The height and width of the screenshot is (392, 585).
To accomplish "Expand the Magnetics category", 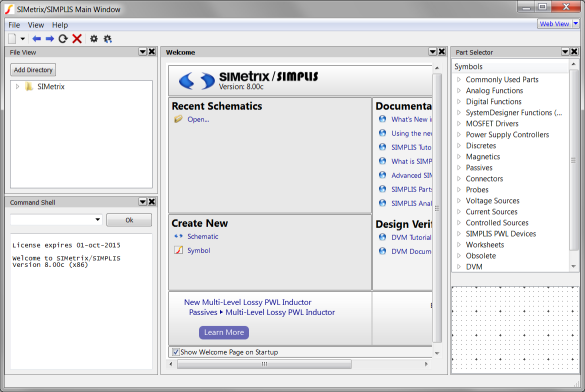I will click(x=459, y=157).
